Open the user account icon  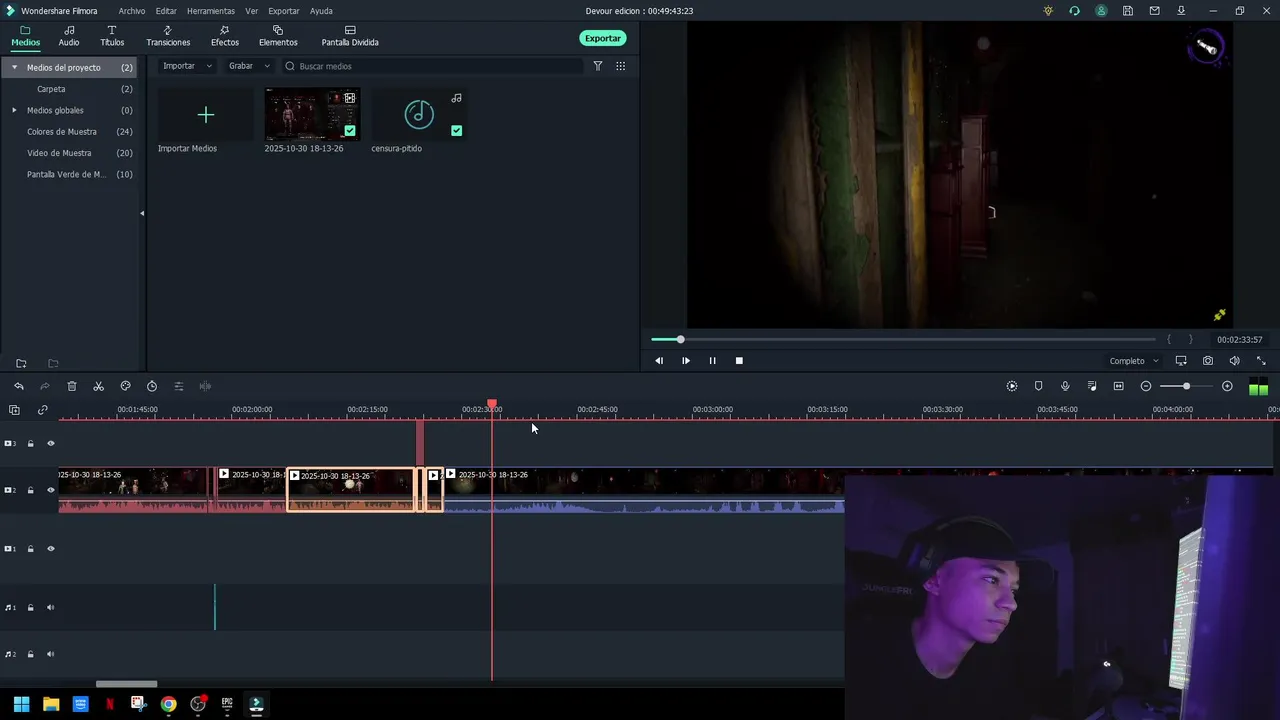(x=1101, y=11)
